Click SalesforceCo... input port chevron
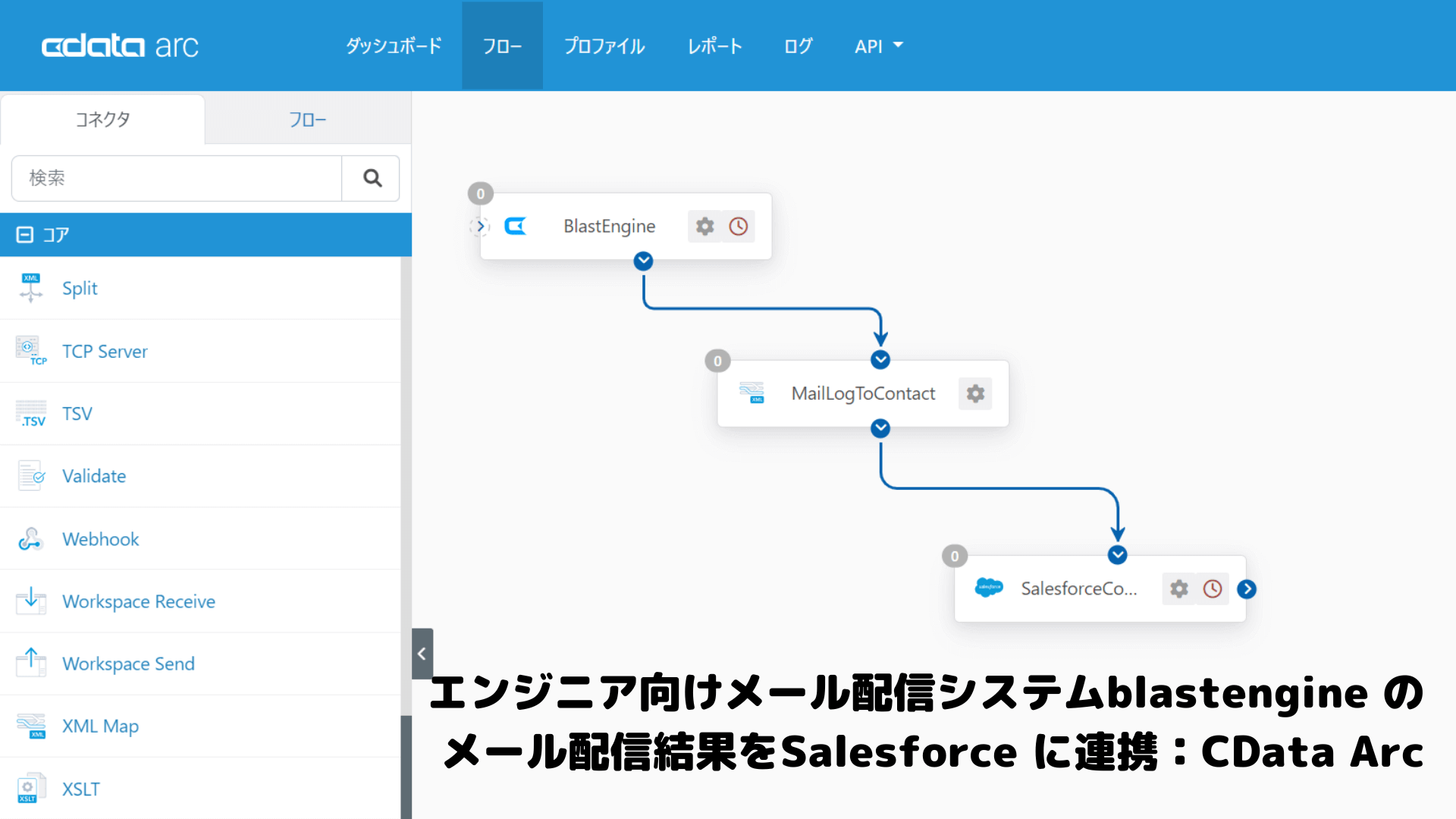This screenshot has width=1456, height=819. (1117, 554)
